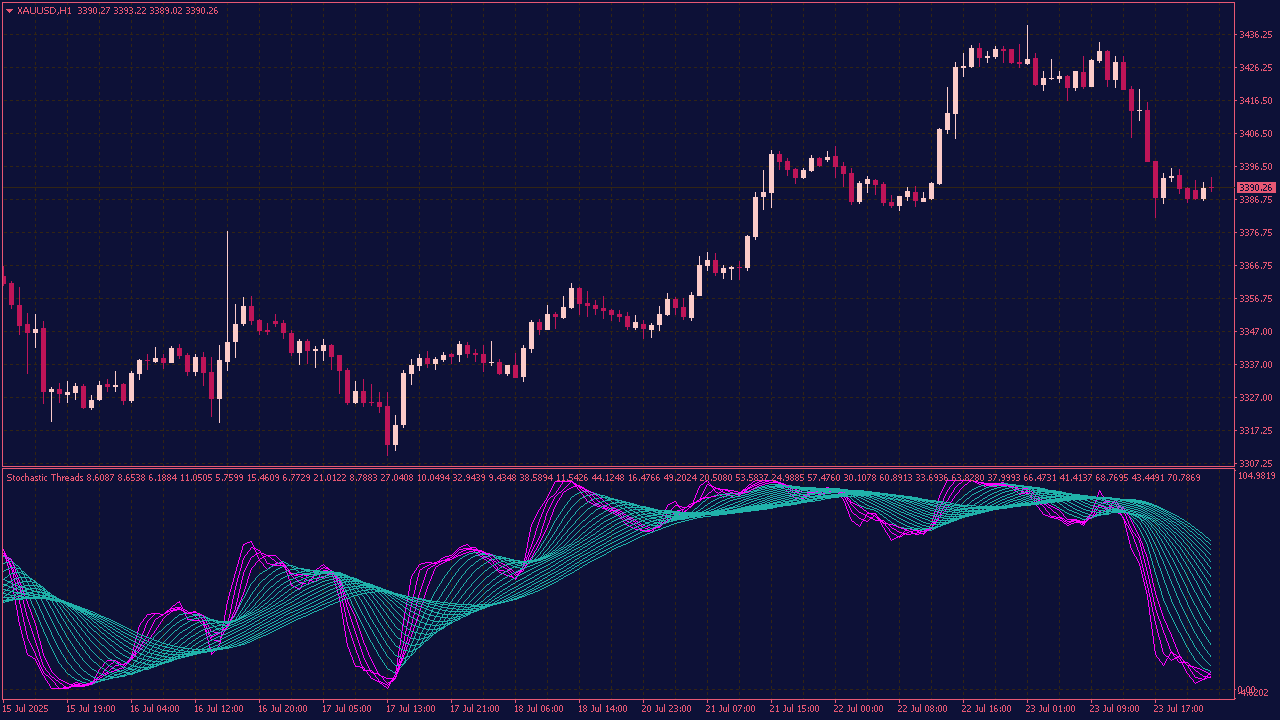The width and height of the screenshot is (1280, 720).
Task: Select the 23 Jul 17:00 time label
Action: click(1178, 709)
